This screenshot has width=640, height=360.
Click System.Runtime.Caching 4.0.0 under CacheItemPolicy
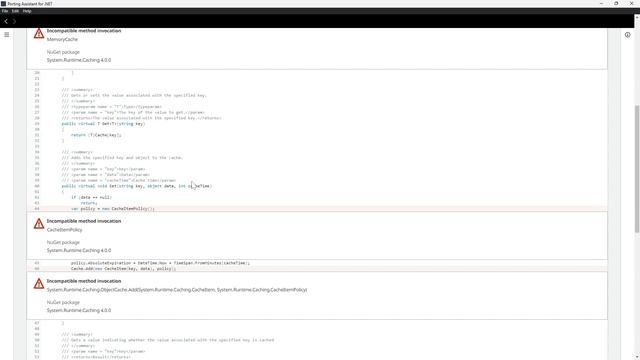[79, 250]
